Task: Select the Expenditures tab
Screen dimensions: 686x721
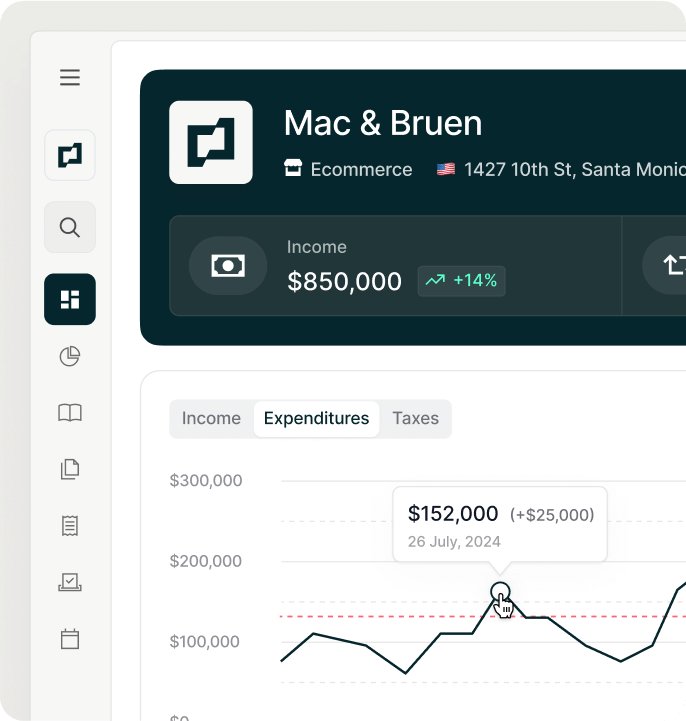Action: (316, 419)
